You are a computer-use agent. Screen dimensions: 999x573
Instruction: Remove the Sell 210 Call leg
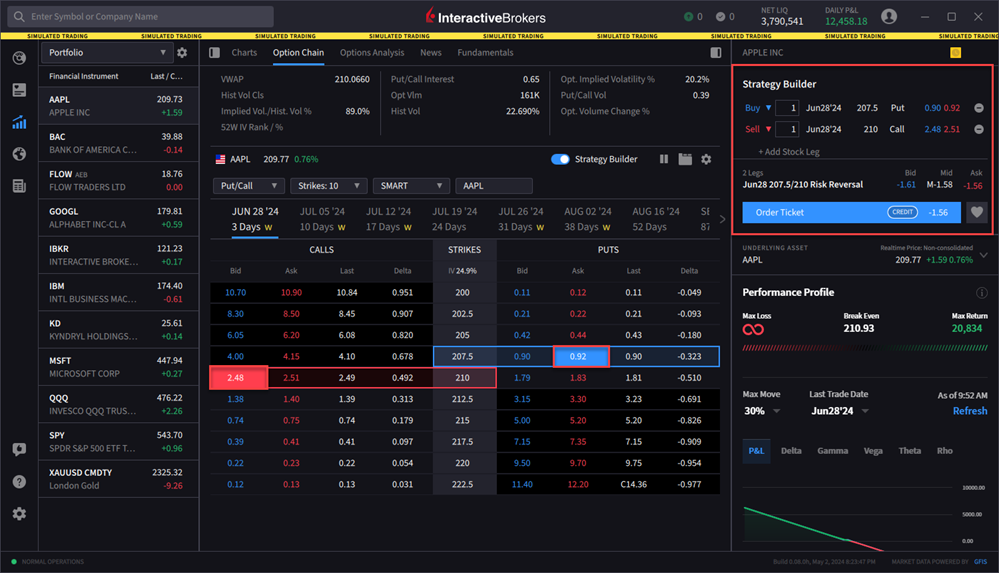[x=979, y=129]
